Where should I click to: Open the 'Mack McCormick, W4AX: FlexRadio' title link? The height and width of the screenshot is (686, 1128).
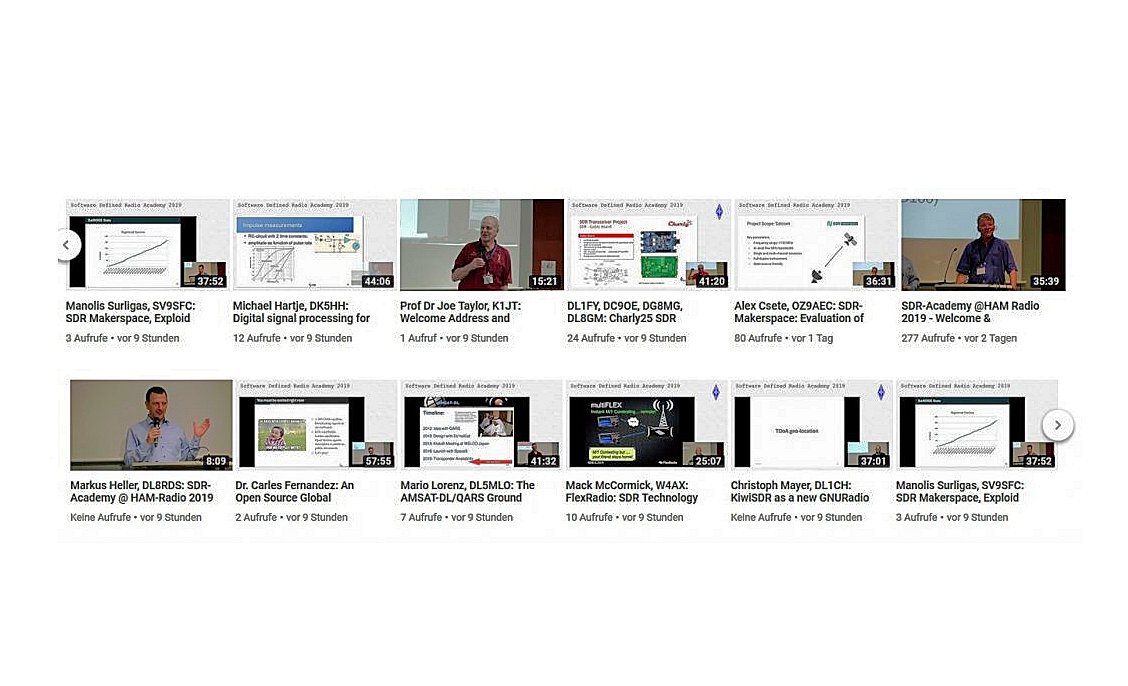(x=631, y=491)
